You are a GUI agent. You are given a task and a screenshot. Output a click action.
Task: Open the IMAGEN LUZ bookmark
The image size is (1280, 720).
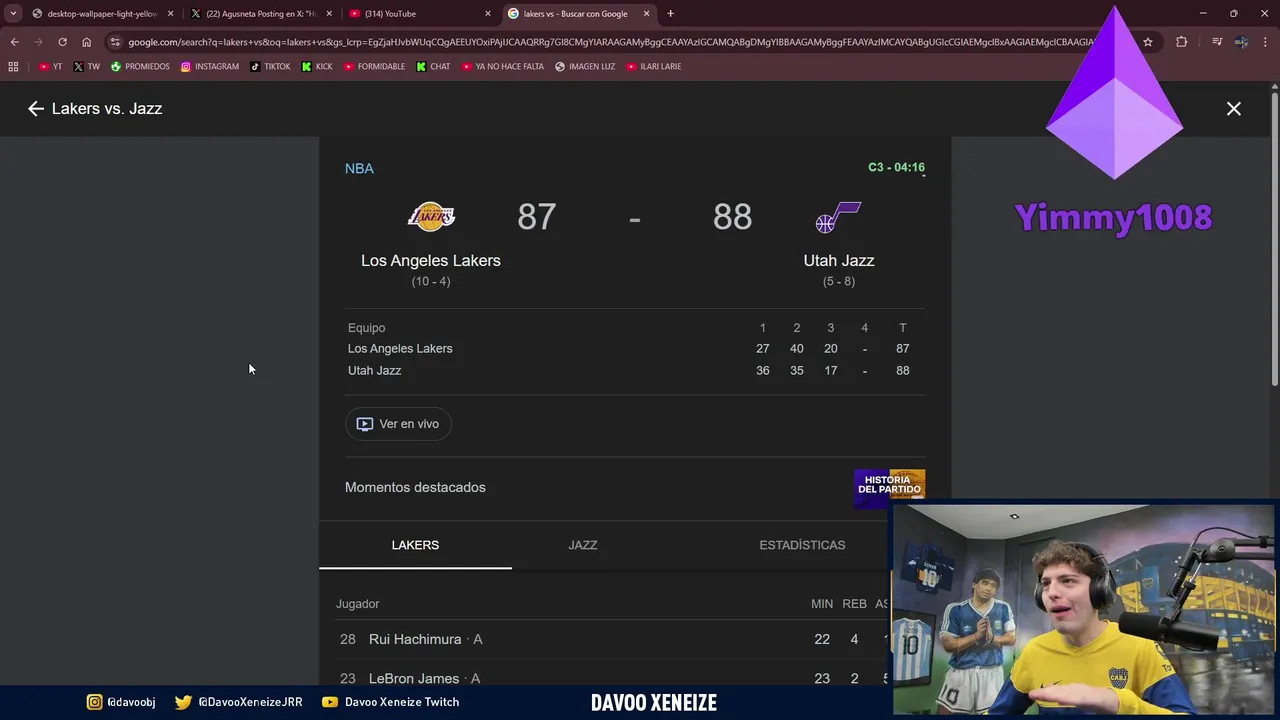[x=585, y=67]
